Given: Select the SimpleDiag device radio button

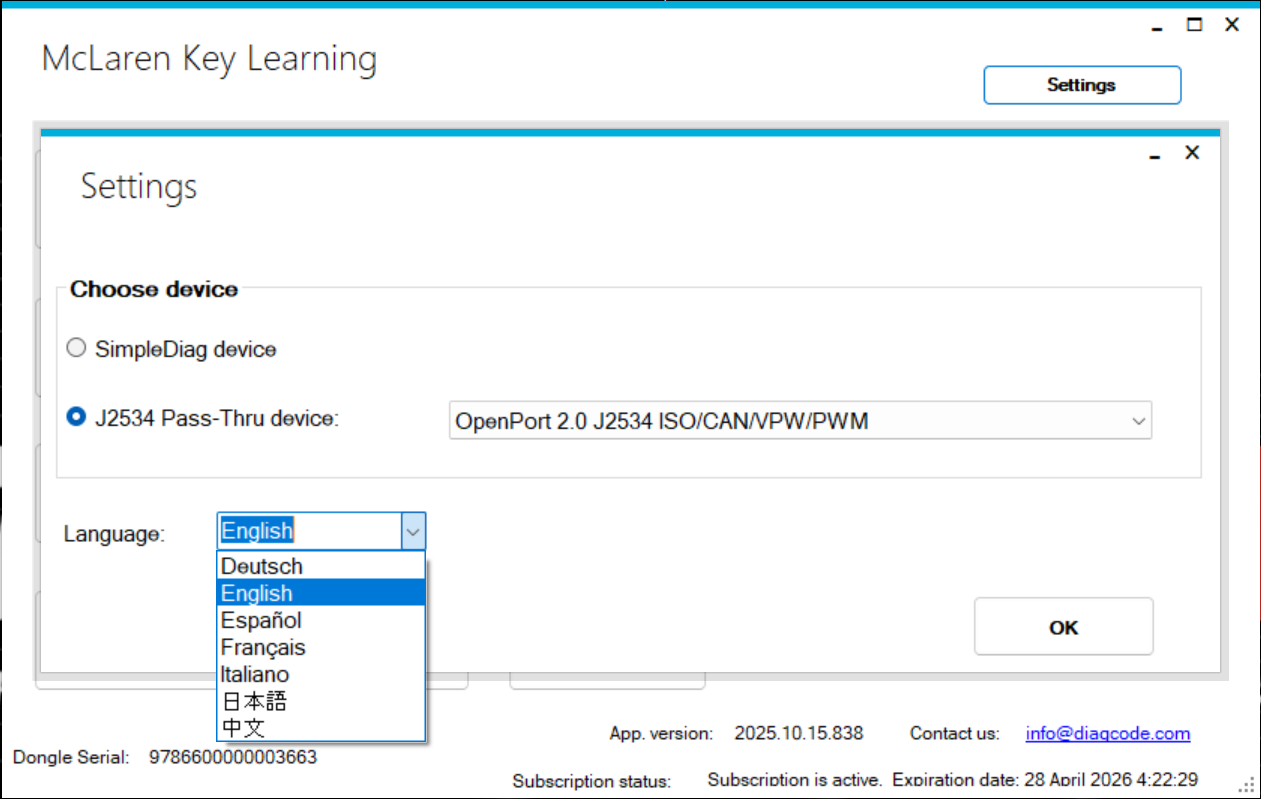Looking at the screenshot, I should [x=76, y=349].
